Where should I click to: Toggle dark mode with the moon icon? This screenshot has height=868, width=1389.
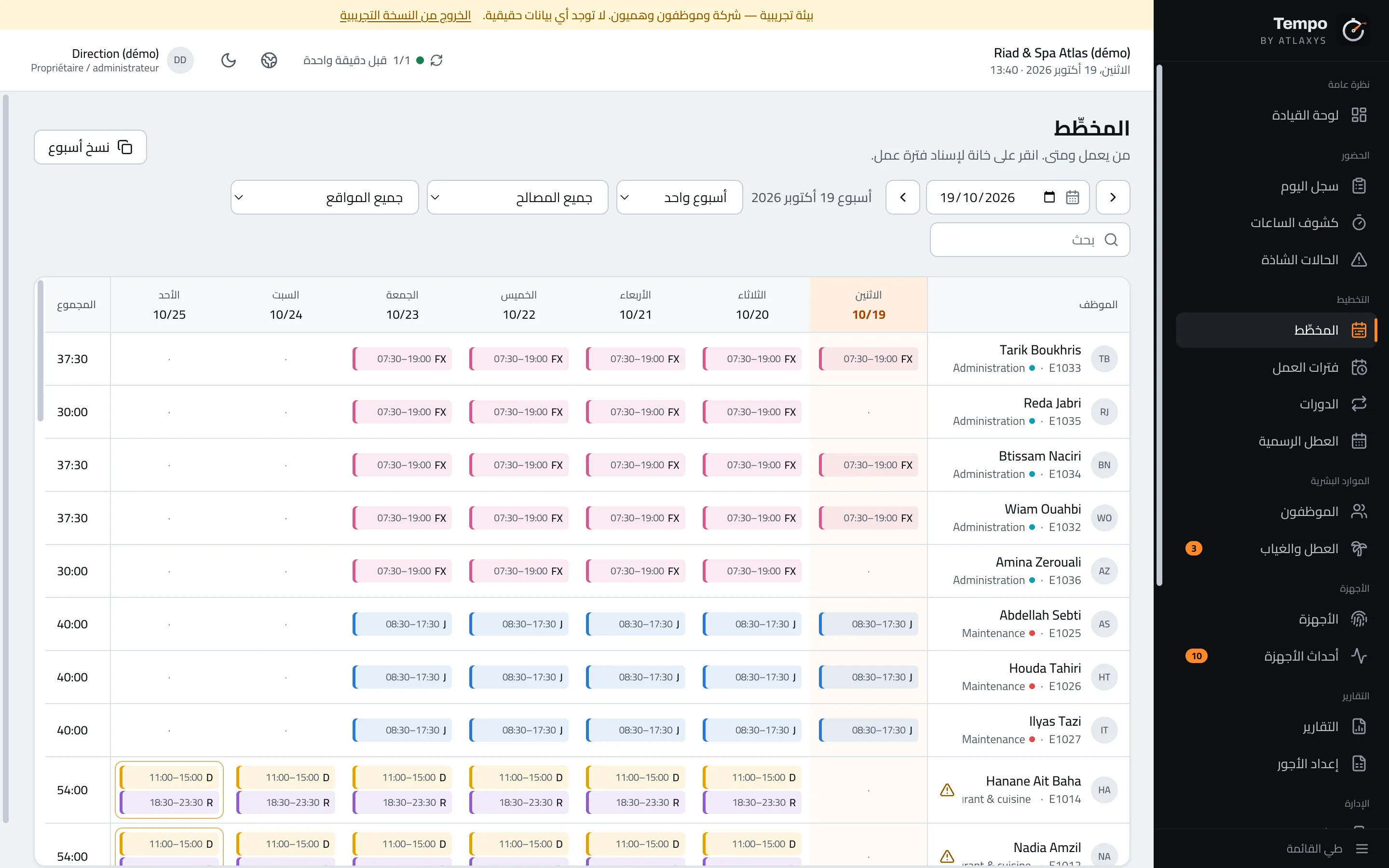229,60
